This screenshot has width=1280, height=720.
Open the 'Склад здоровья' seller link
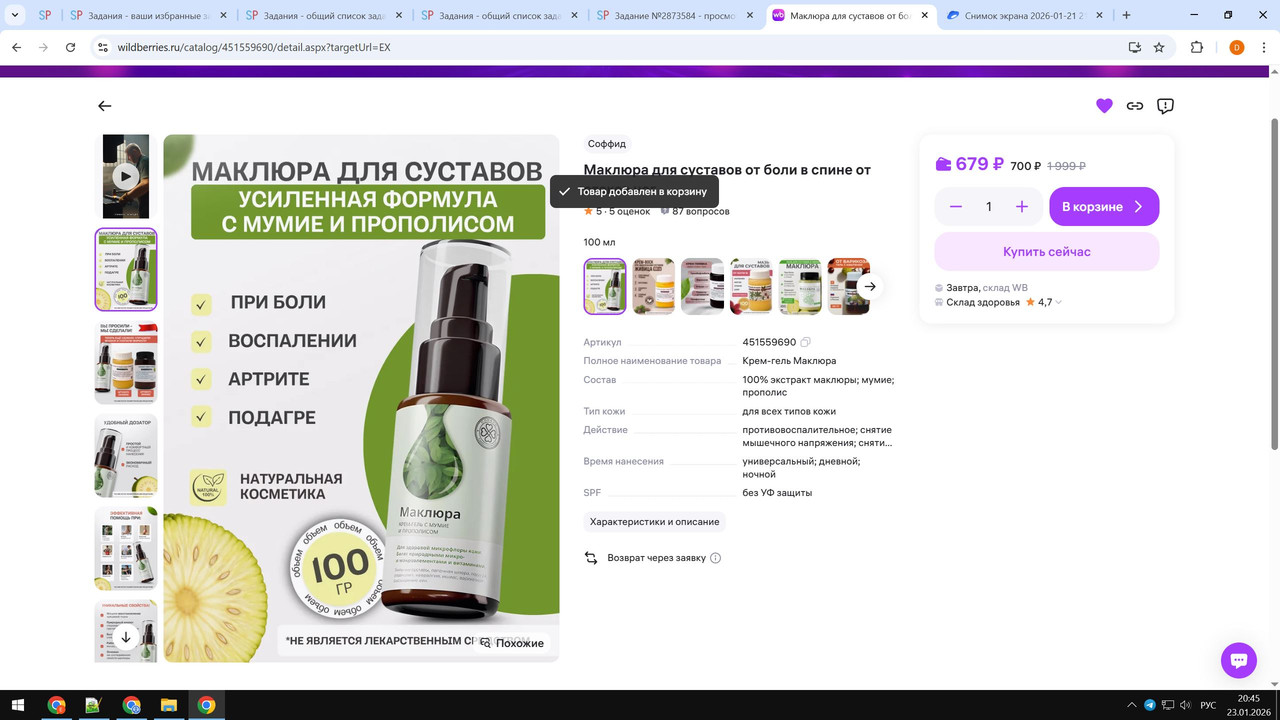tap(983, 302)
